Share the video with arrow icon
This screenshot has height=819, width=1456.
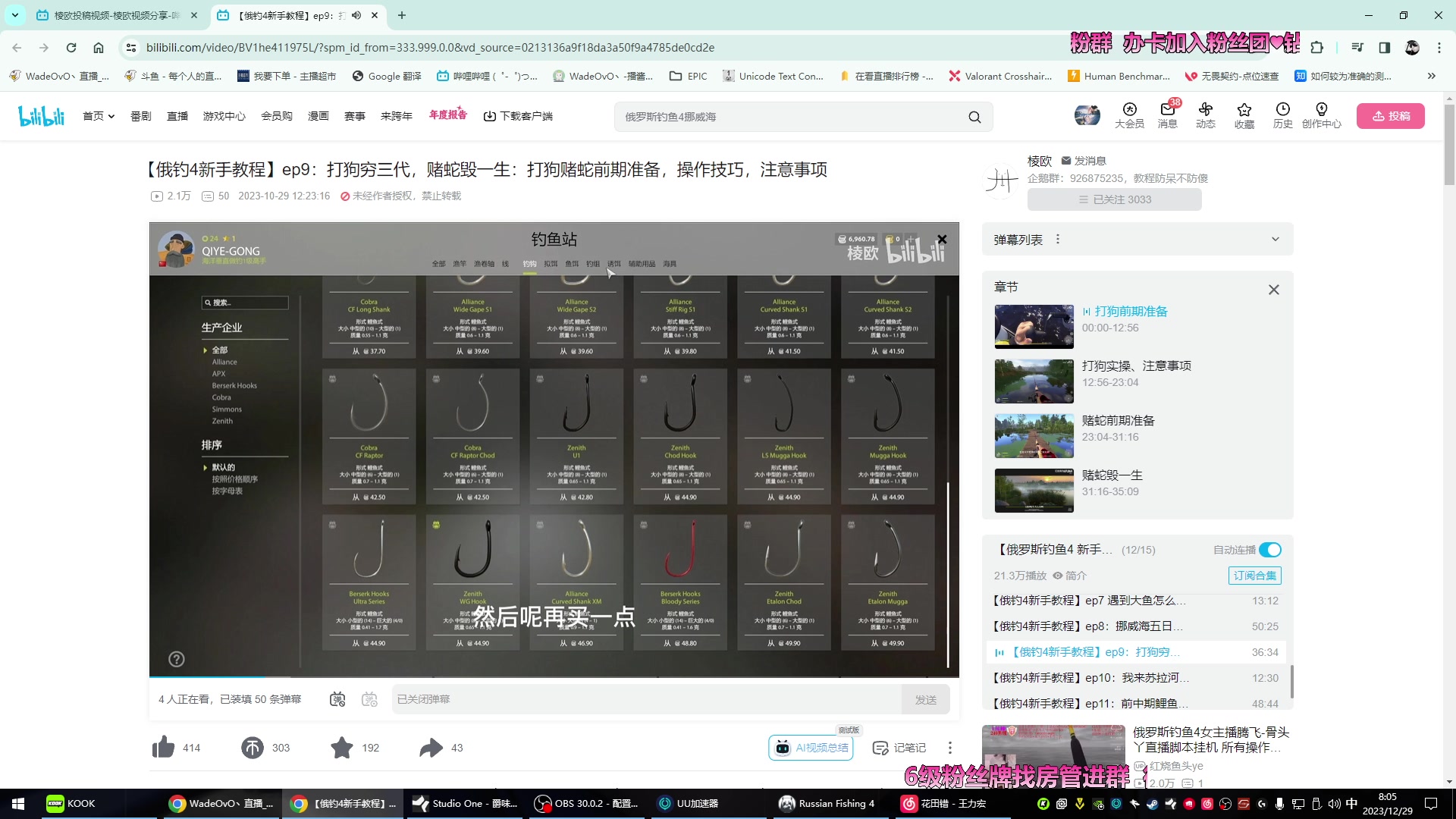tap(431, 748)
